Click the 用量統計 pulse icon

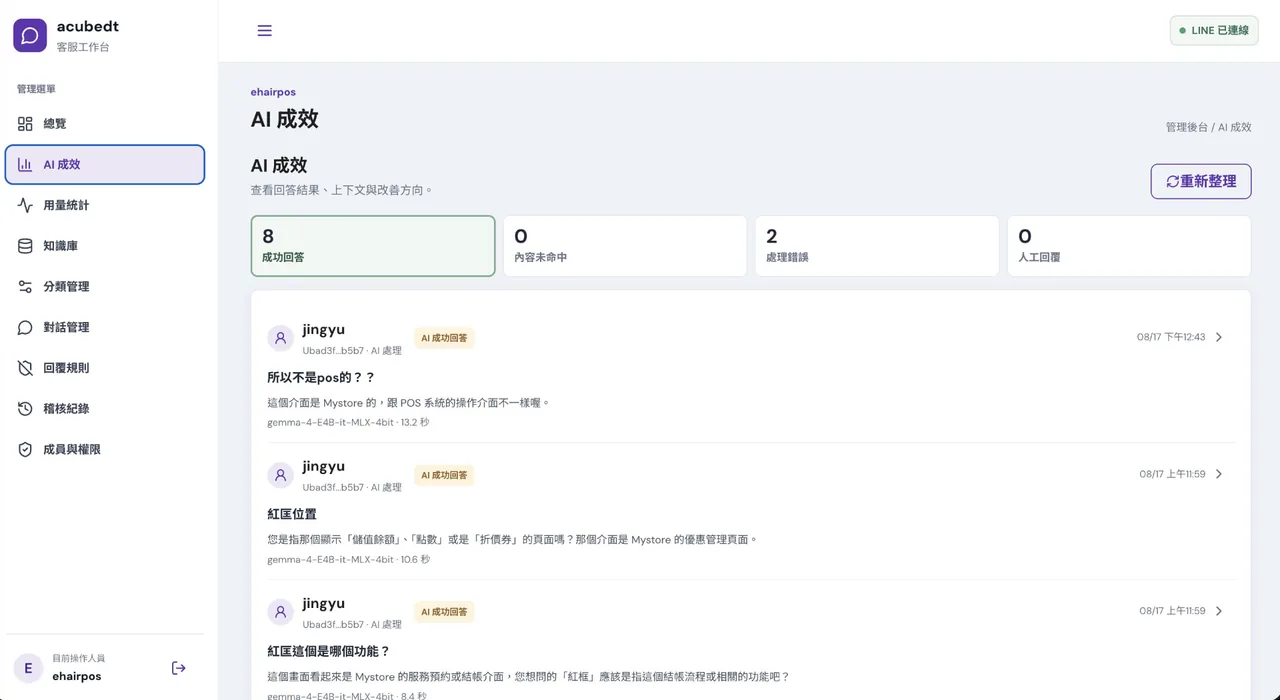coord(25,205)
